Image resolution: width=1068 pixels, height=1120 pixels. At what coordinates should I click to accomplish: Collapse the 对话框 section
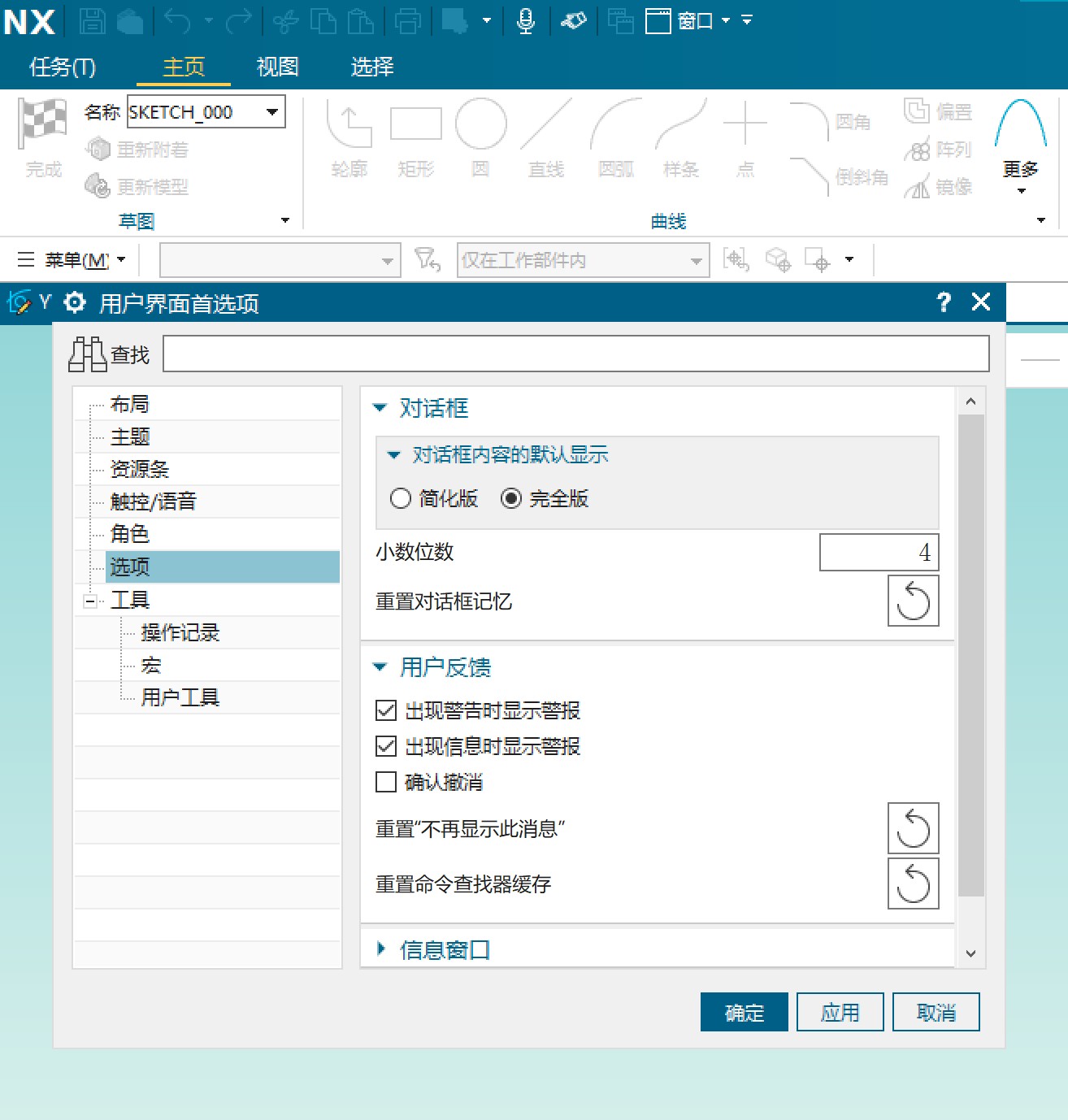pyautogui.click(x=380, y=408)
